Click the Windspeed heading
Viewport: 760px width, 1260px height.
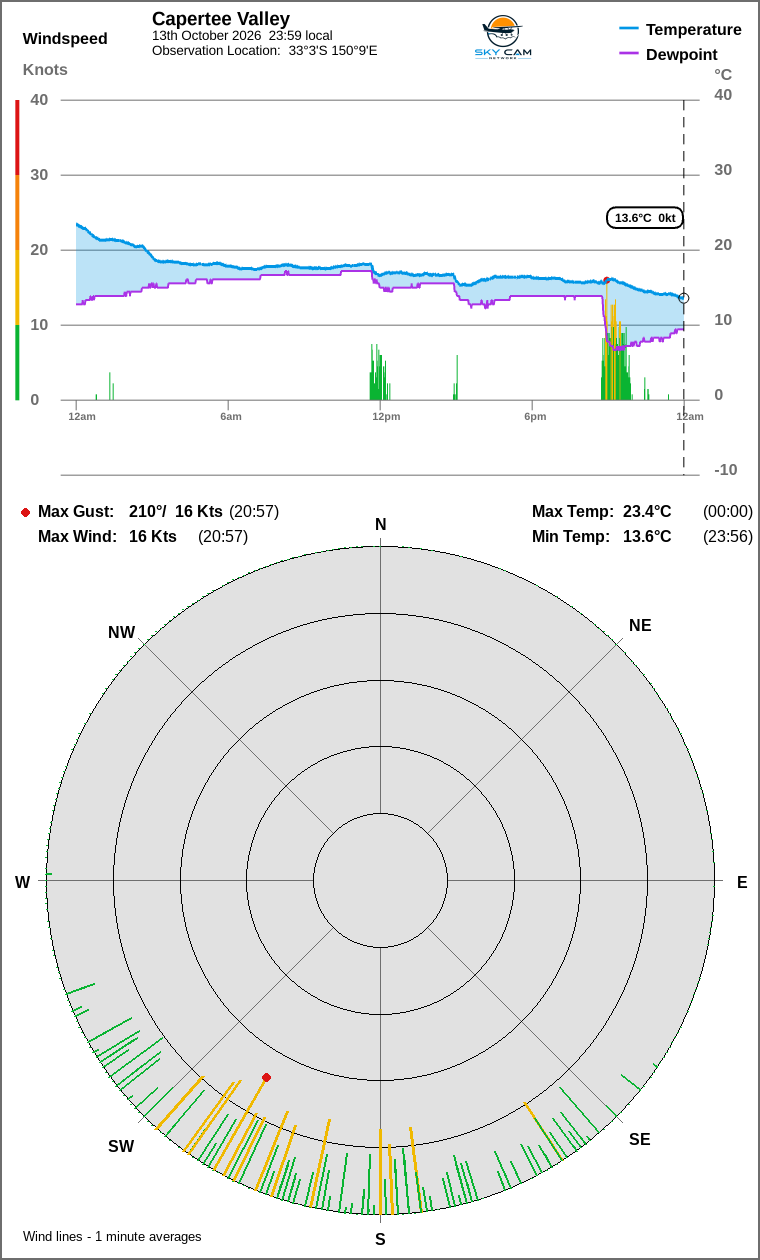point(65,39)
